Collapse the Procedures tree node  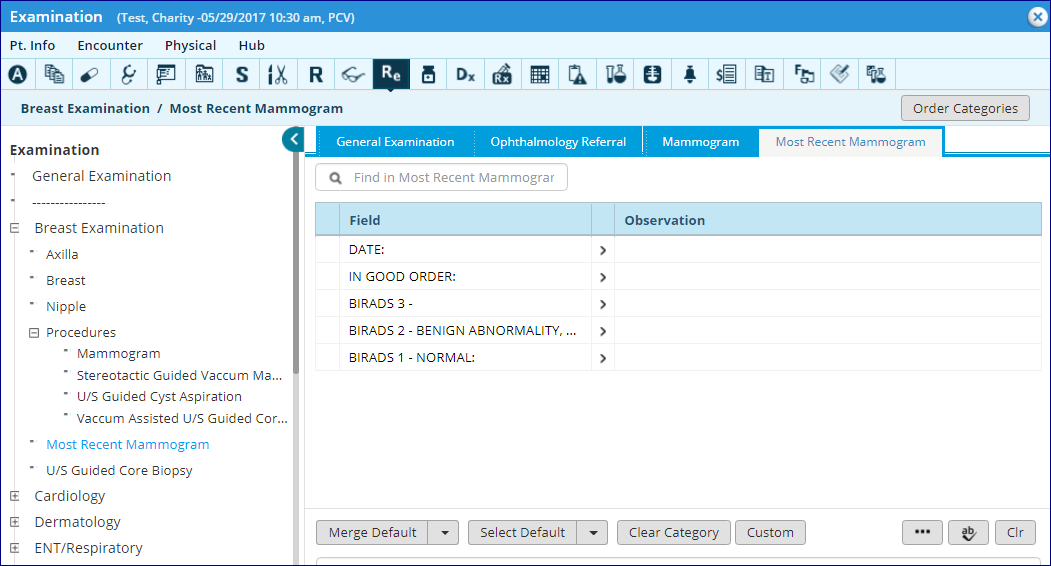click(x=34, y=333)
